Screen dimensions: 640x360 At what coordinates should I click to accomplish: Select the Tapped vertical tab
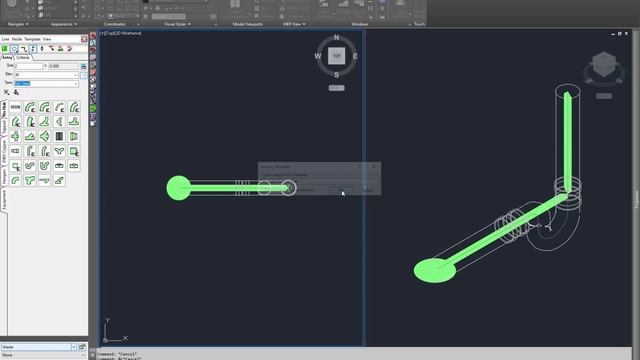pos(4,127)
